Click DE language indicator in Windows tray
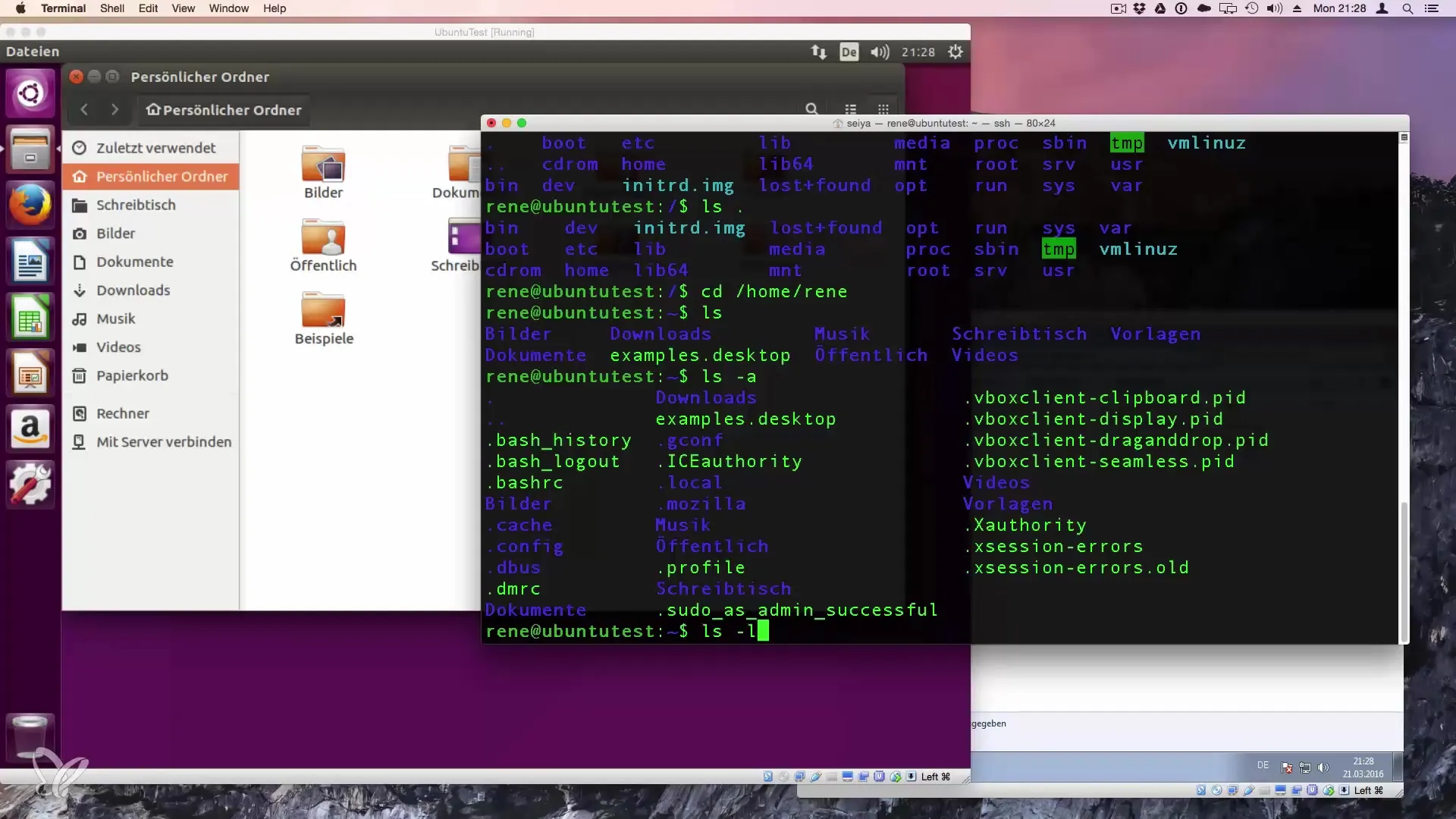 (1263, 765)
